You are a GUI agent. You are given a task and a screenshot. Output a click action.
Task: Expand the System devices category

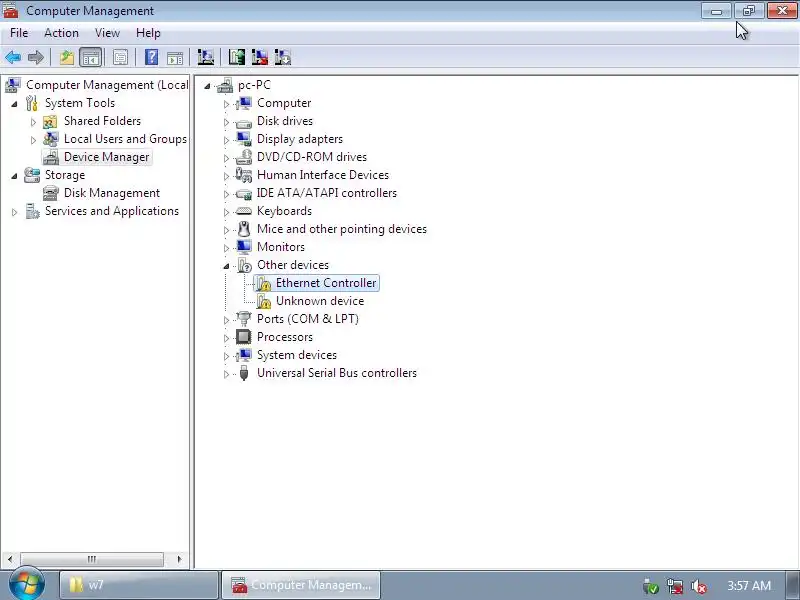coord(226,356)
